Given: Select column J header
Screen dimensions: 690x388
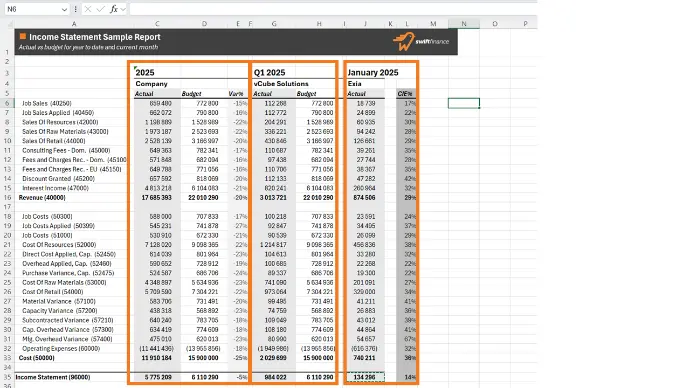Looking at the screenshot, I should tap(365, 24).
